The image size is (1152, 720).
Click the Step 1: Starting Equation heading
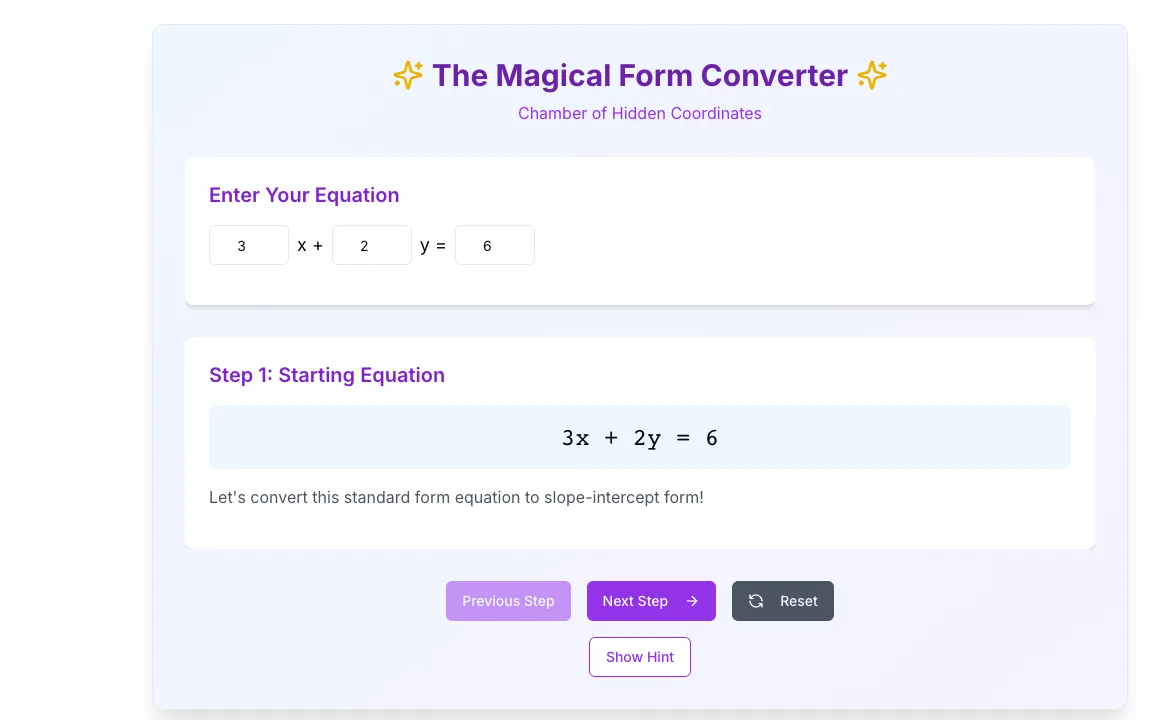click(x=327, y=375)
